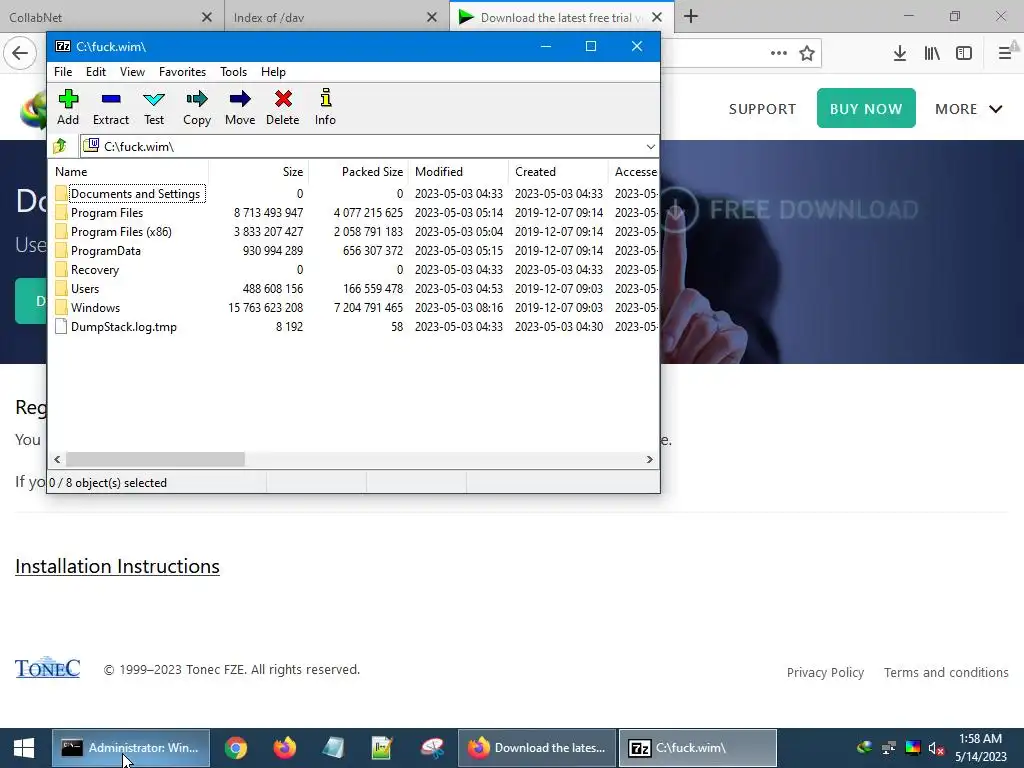Click the Extract toolbar icon
This screenshot has height=768, width=1024.
point(110,108)
